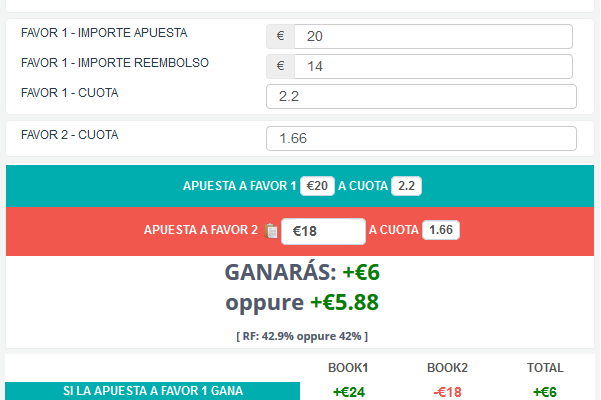
Task: Click the €20 badge in teal bar
Action: tap(317, 186)
